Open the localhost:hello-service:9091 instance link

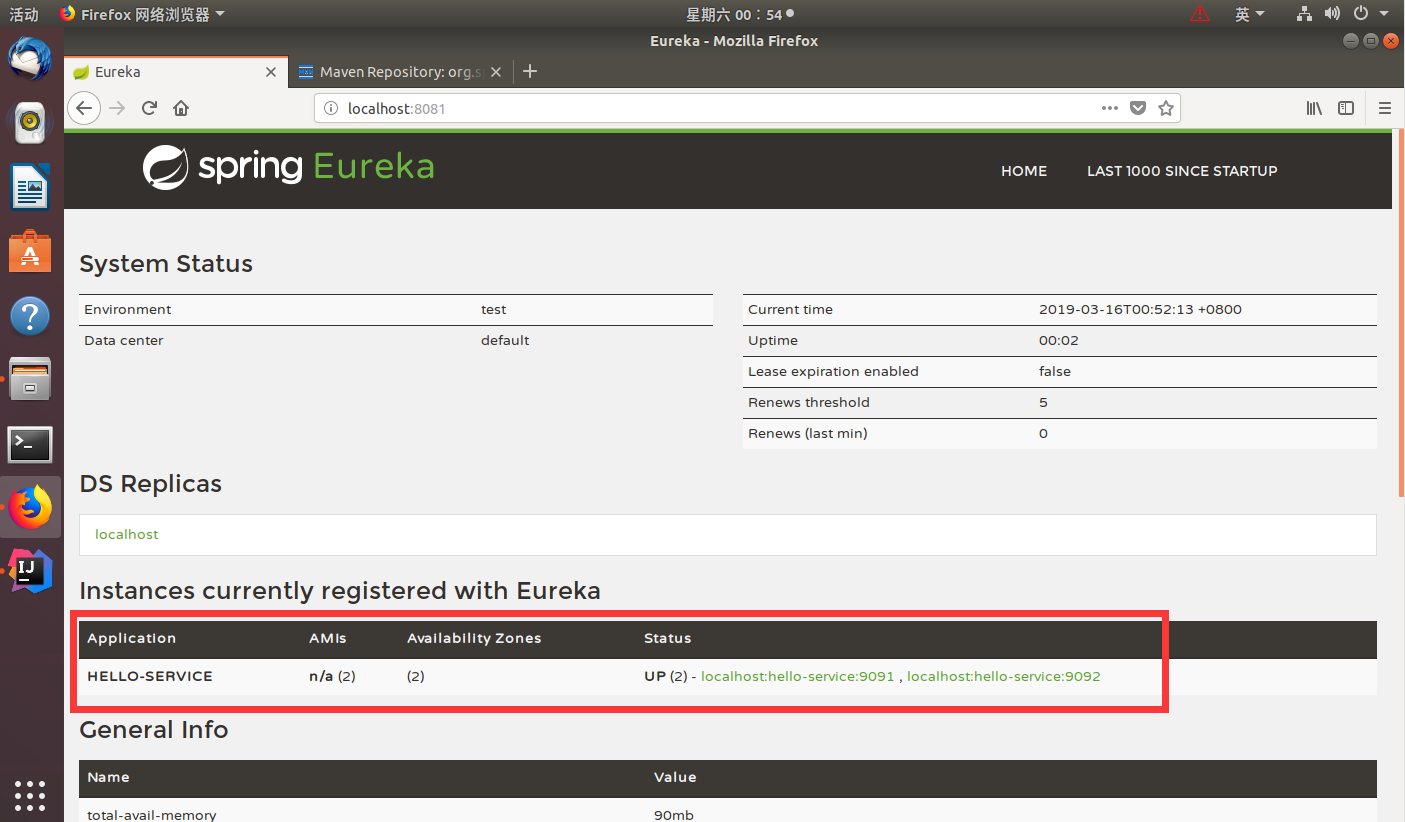coord(798,676)
